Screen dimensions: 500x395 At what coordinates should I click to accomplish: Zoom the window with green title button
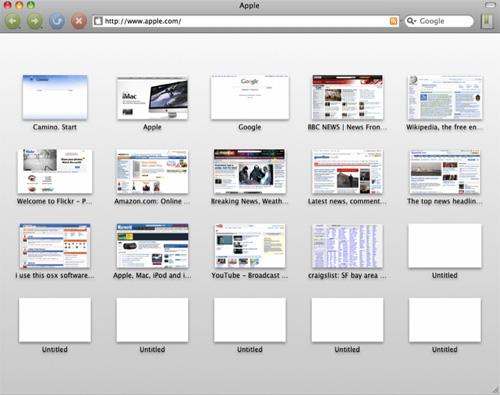(x=31, y=5)
